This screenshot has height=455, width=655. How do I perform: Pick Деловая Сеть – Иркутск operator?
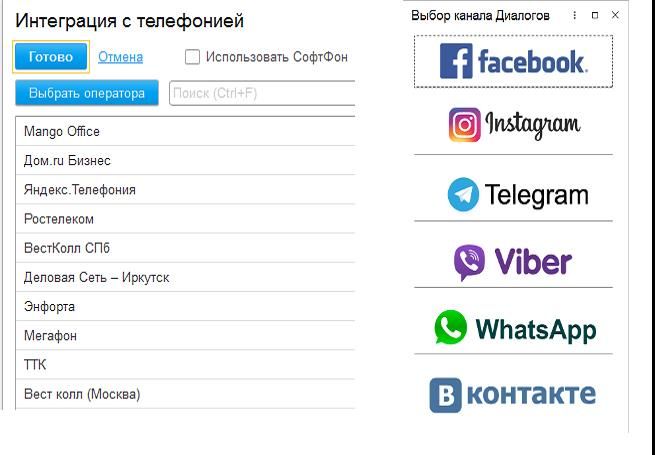pos(96,277)
